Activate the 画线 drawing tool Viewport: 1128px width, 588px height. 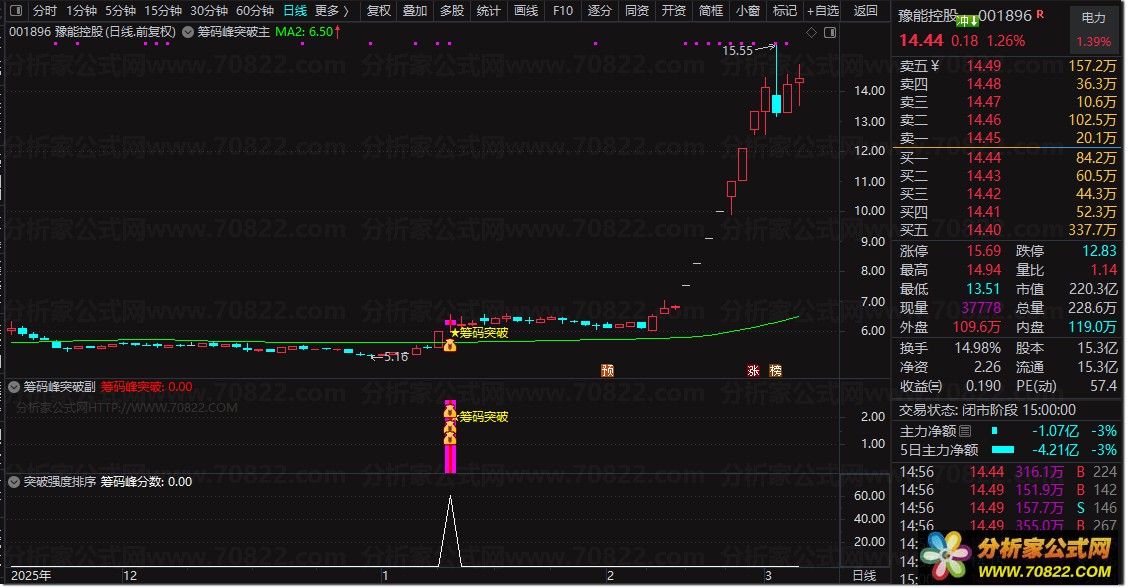pos(526,11)
